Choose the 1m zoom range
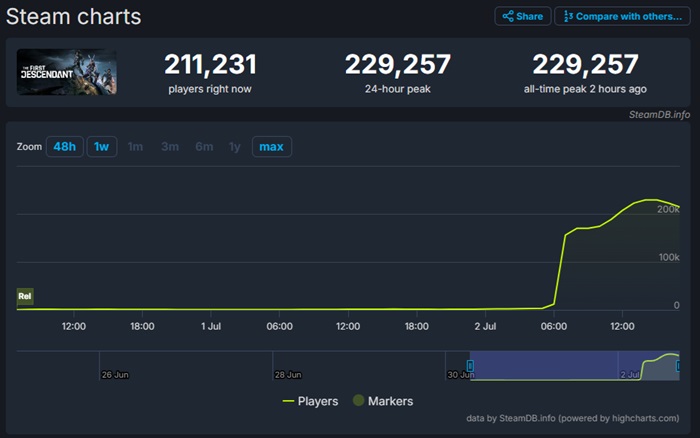The height and width of the screenshot is (438, 700). tap(135, 146)
